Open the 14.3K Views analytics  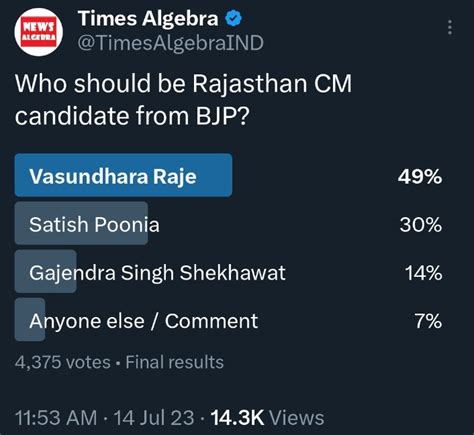(x=267, y=418)
